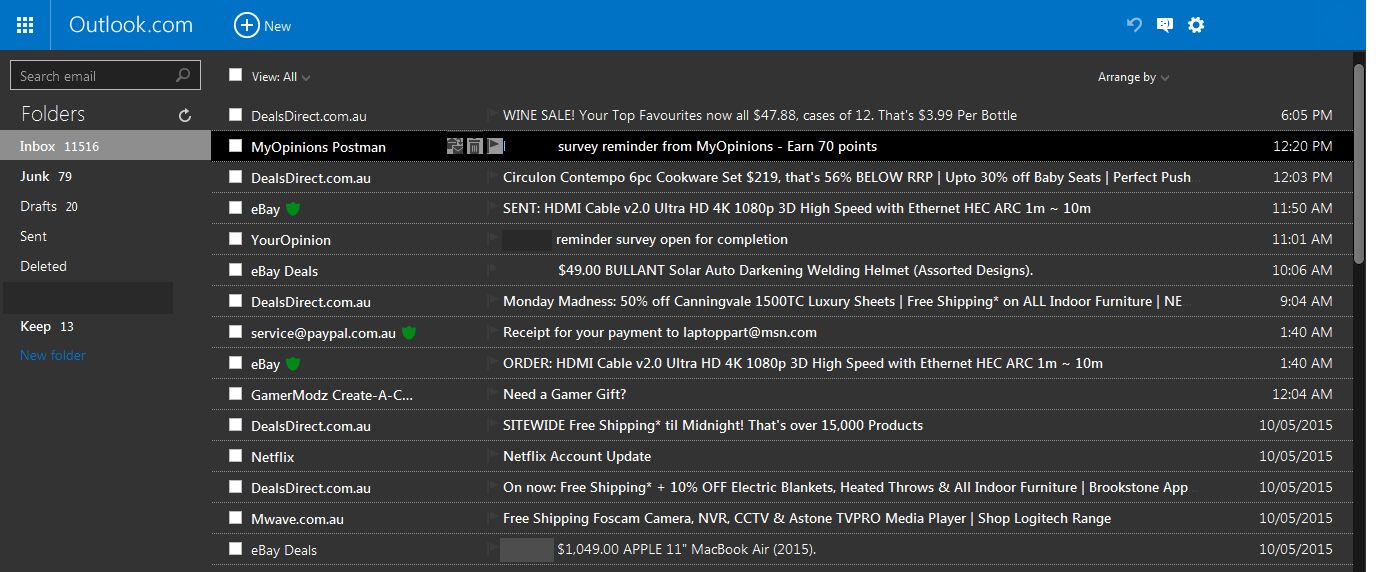Click the YourOpinion sender name

coord(291,240)
